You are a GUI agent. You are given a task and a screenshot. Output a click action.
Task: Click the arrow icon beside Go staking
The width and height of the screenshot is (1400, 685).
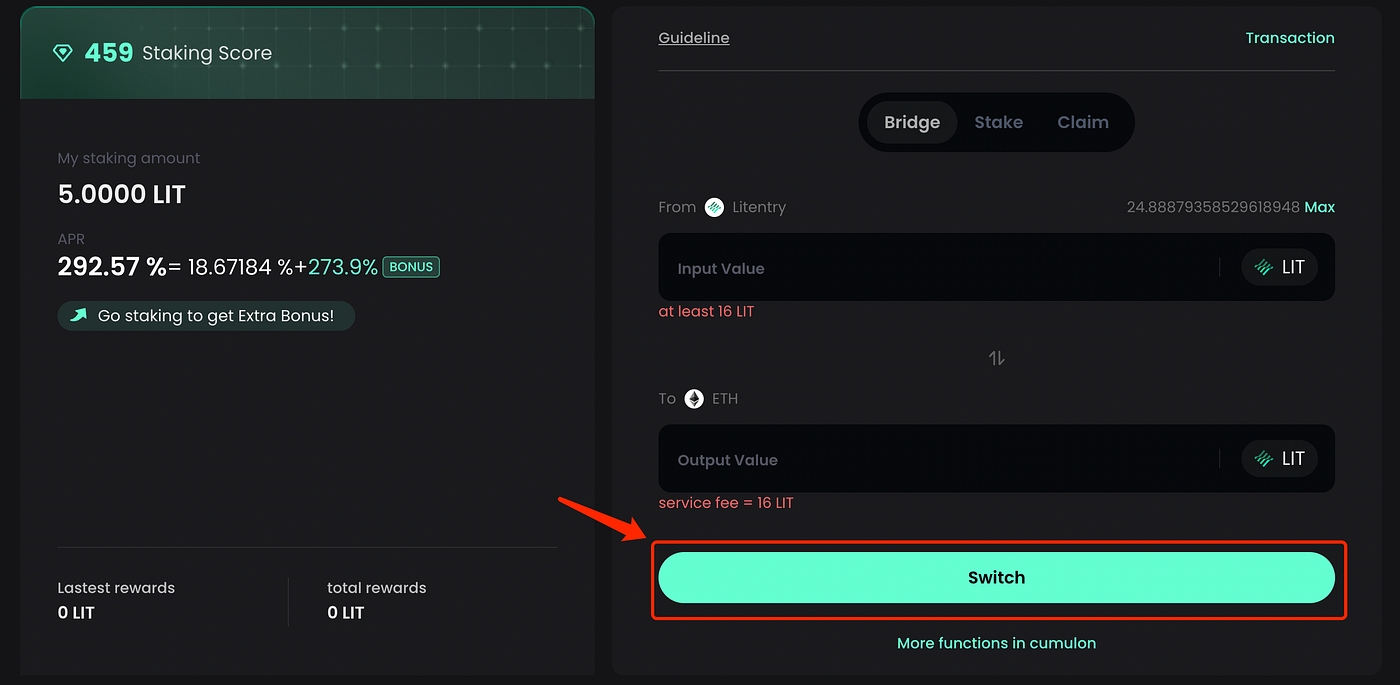[79, 316]
